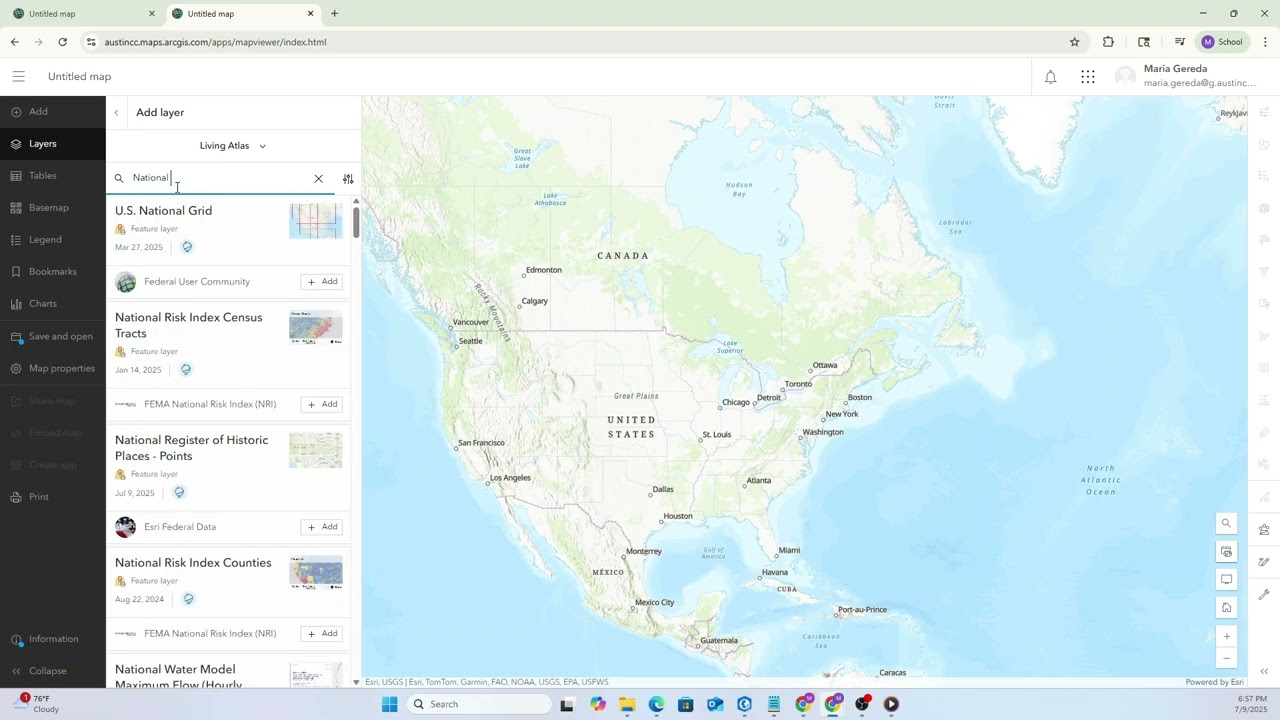Open the fullscreen monitor map tool
This screenshot has width=1280, height=720.
(1226, 580)
